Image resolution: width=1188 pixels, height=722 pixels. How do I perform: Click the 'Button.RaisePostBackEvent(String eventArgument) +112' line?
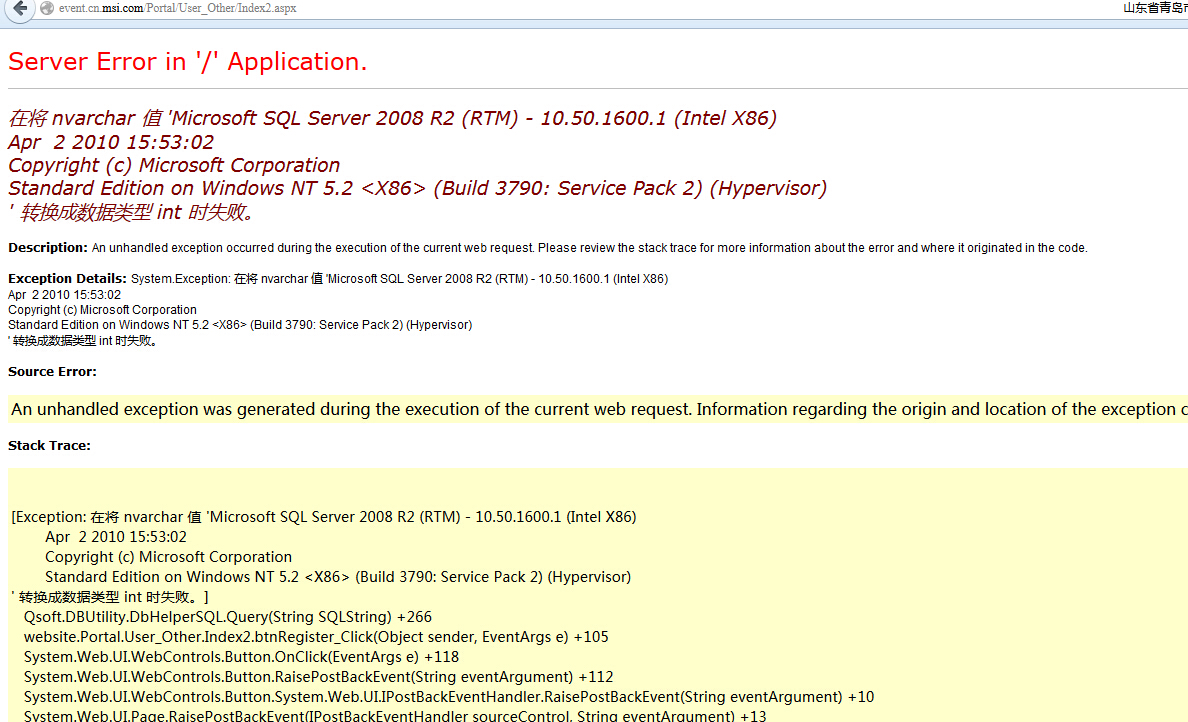tap(318, 677)
